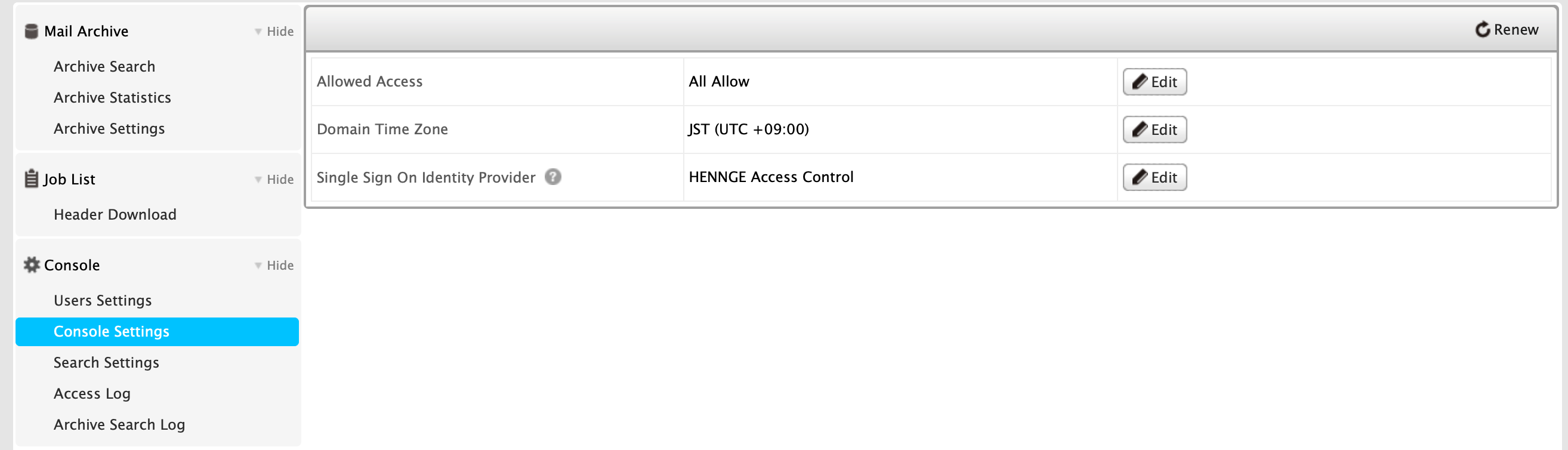Hide the Console section
This screenshot has width=1568, height=450.
(274, 265)
